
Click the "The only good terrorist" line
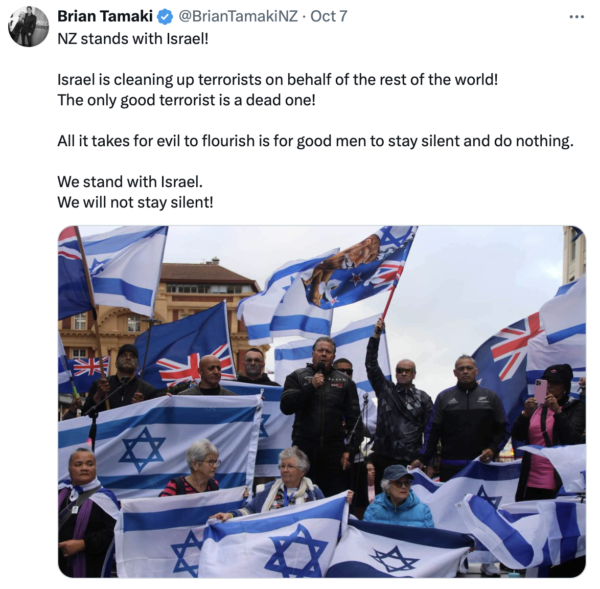[186, 100]
